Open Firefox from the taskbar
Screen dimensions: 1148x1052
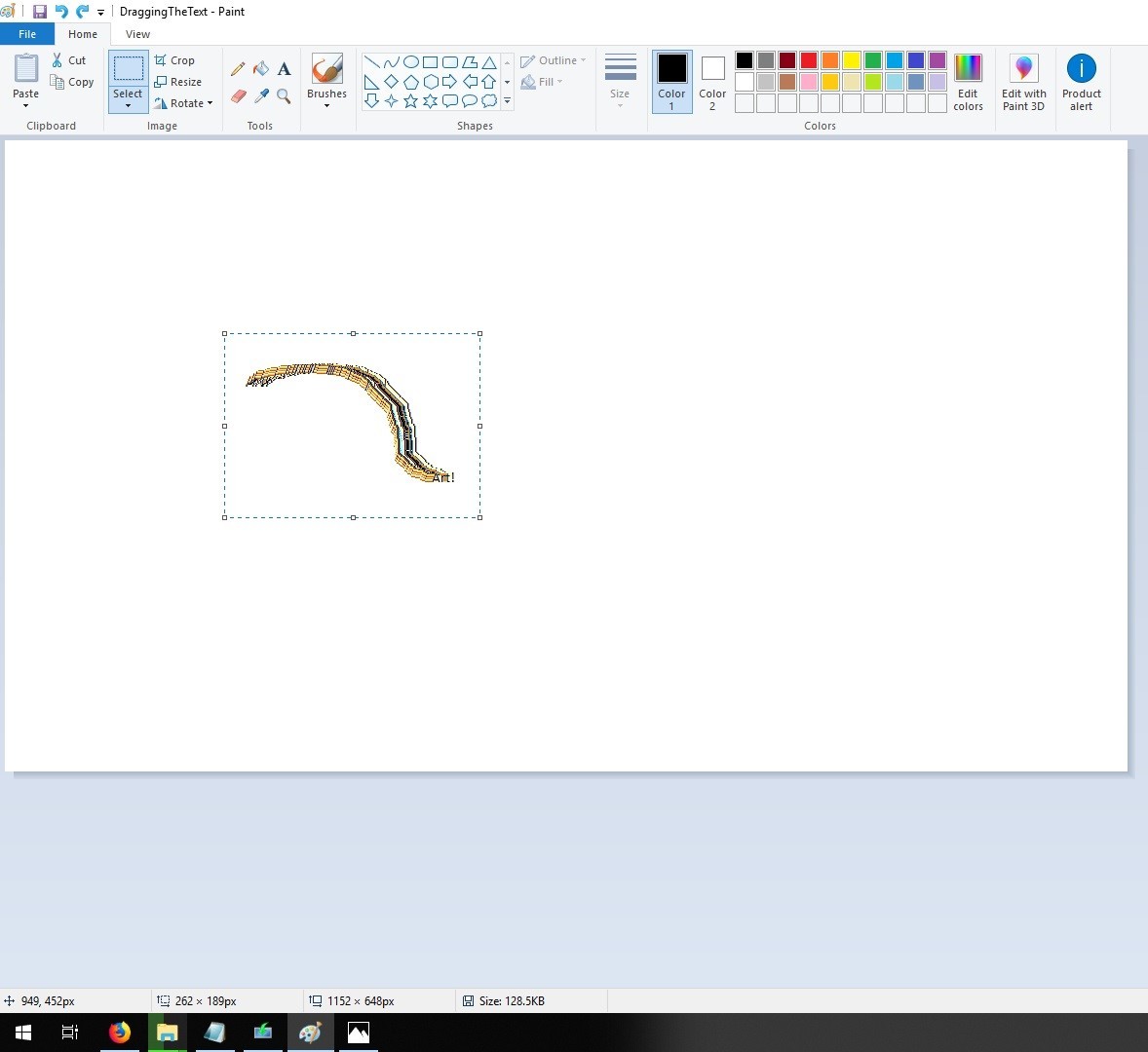[119, 1033]
